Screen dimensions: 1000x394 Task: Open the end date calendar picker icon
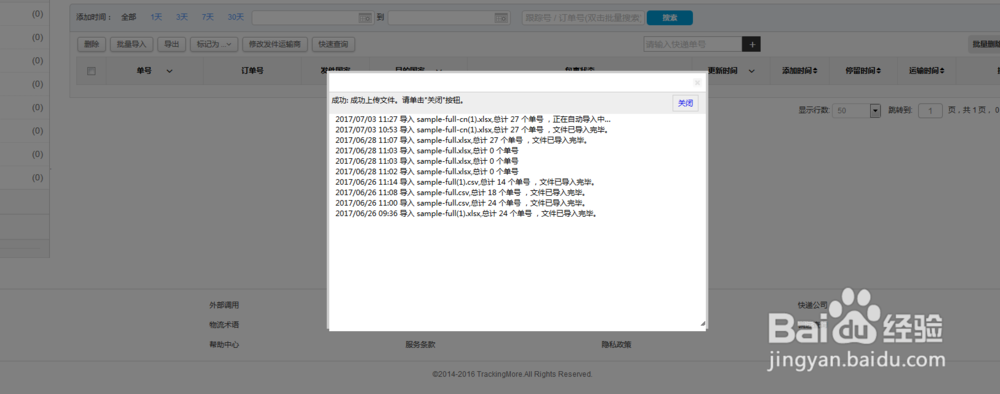[502, 18]
